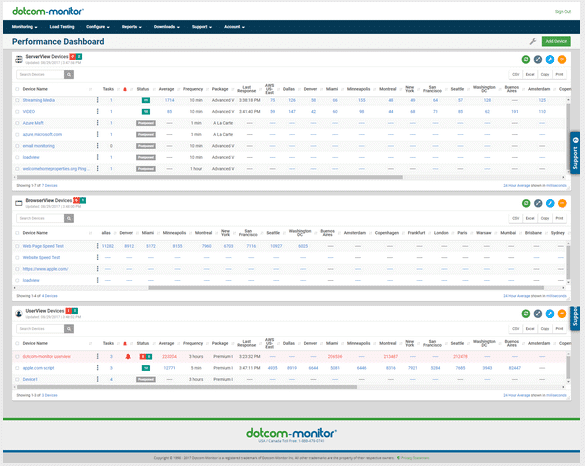The image size is (585, 466).
Task: Click the dark blue circular icon in BrowserView panel
Action: 538,203
